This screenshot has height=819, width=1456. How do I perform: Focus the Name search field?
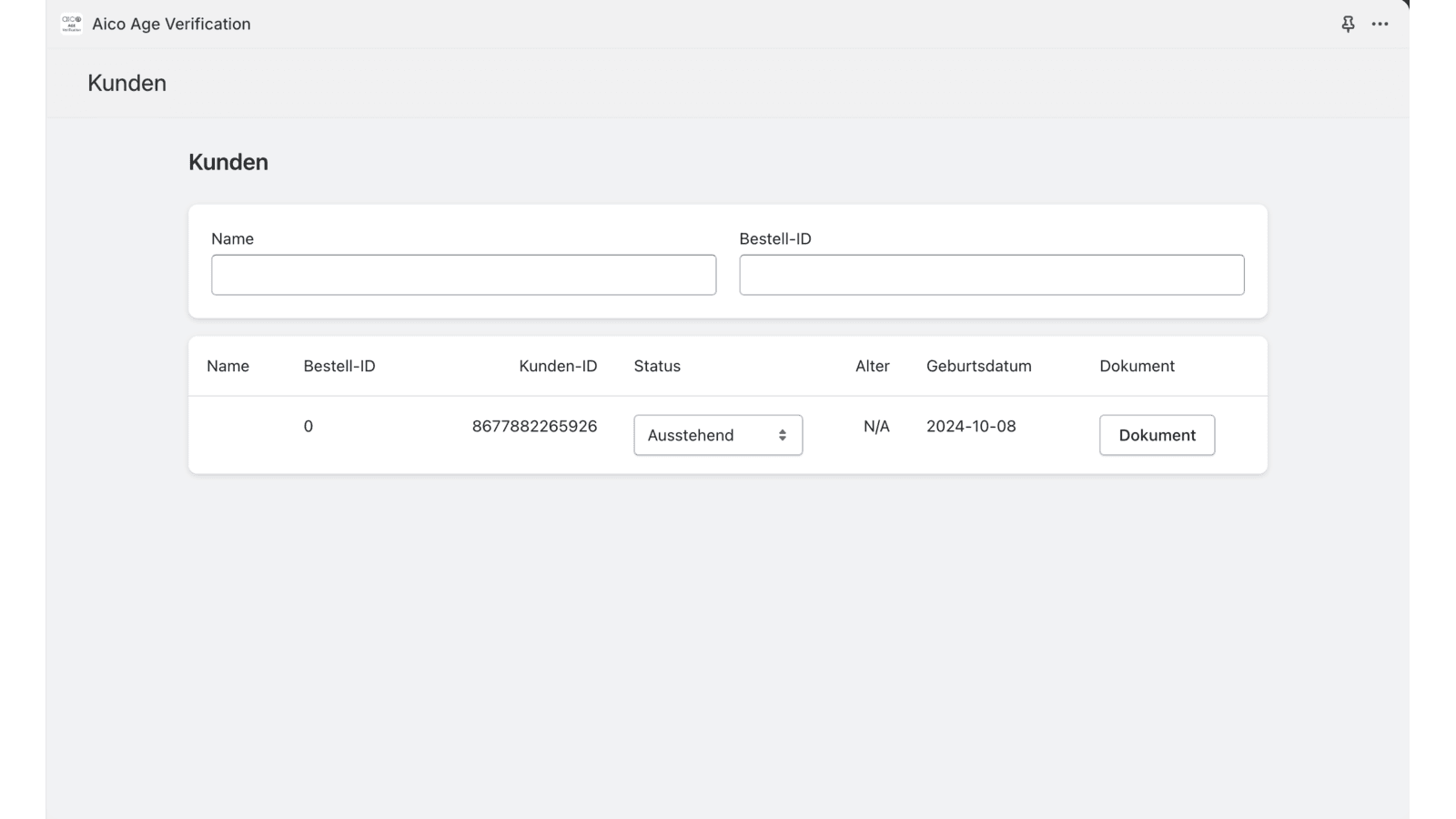(463, 275)
